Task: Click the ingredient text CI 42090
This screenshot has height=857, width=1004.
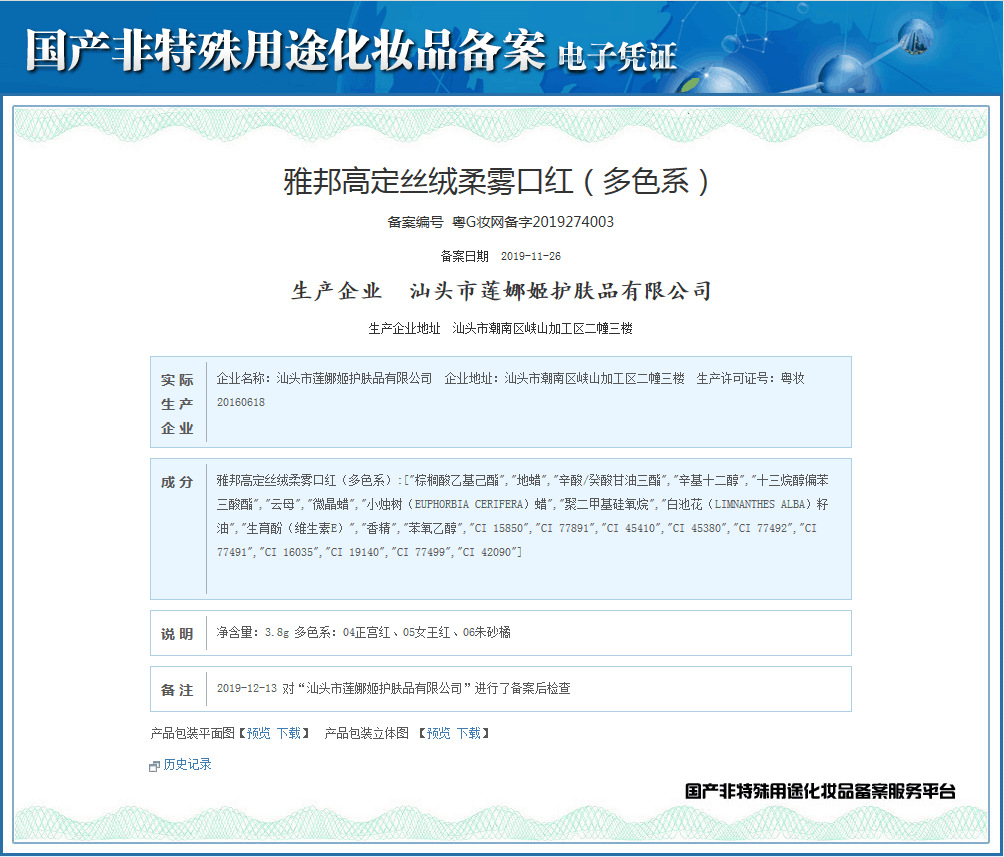Action: point(489,552)
